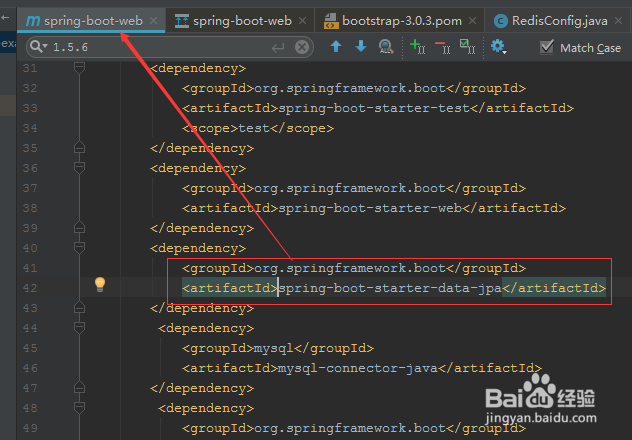The image size is (632, 440).
Task: Click spring-boot-starter-data-jpa text
Action: 390,288
